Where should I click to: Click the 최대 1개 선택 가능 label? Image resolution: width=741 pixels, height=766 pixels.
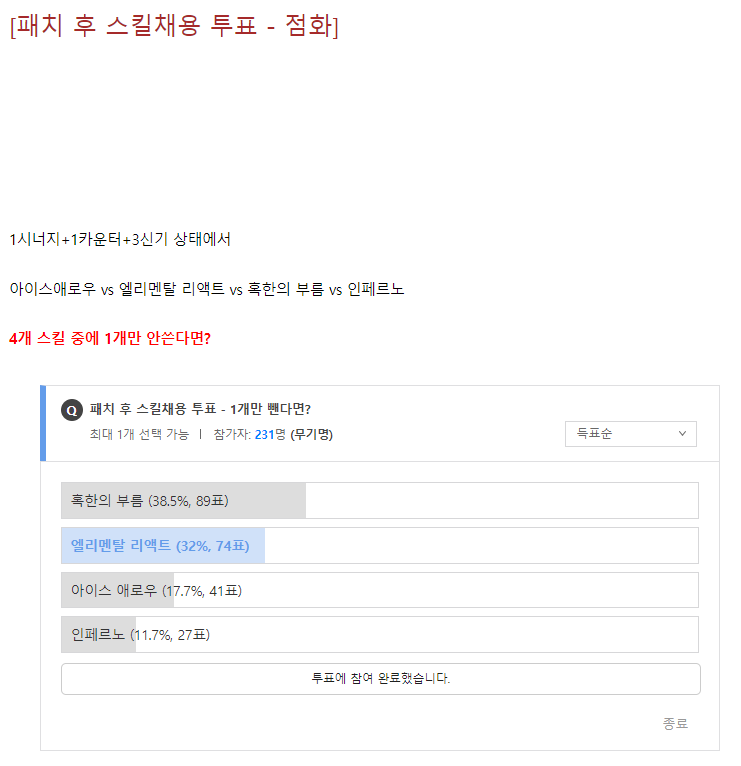(139, 434)
